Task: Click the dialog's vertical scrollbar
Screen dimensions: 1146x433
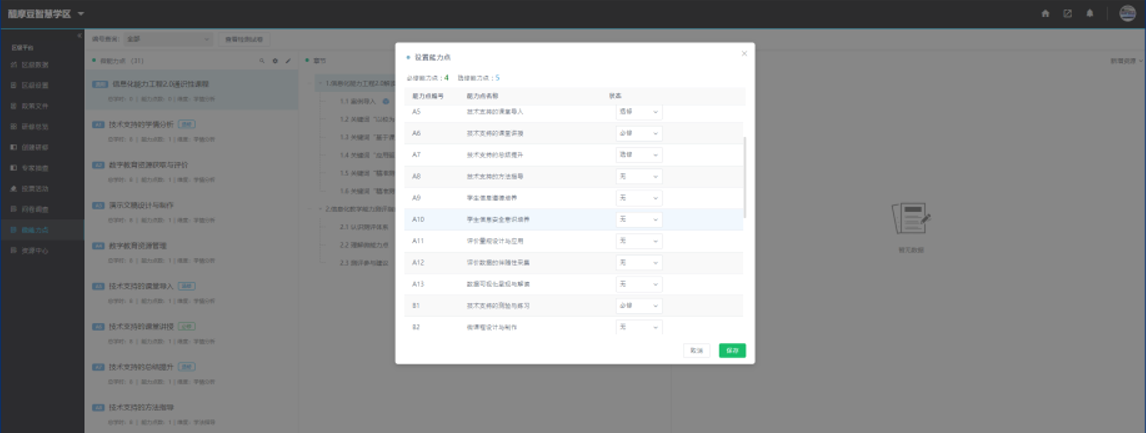Action: 746,175
